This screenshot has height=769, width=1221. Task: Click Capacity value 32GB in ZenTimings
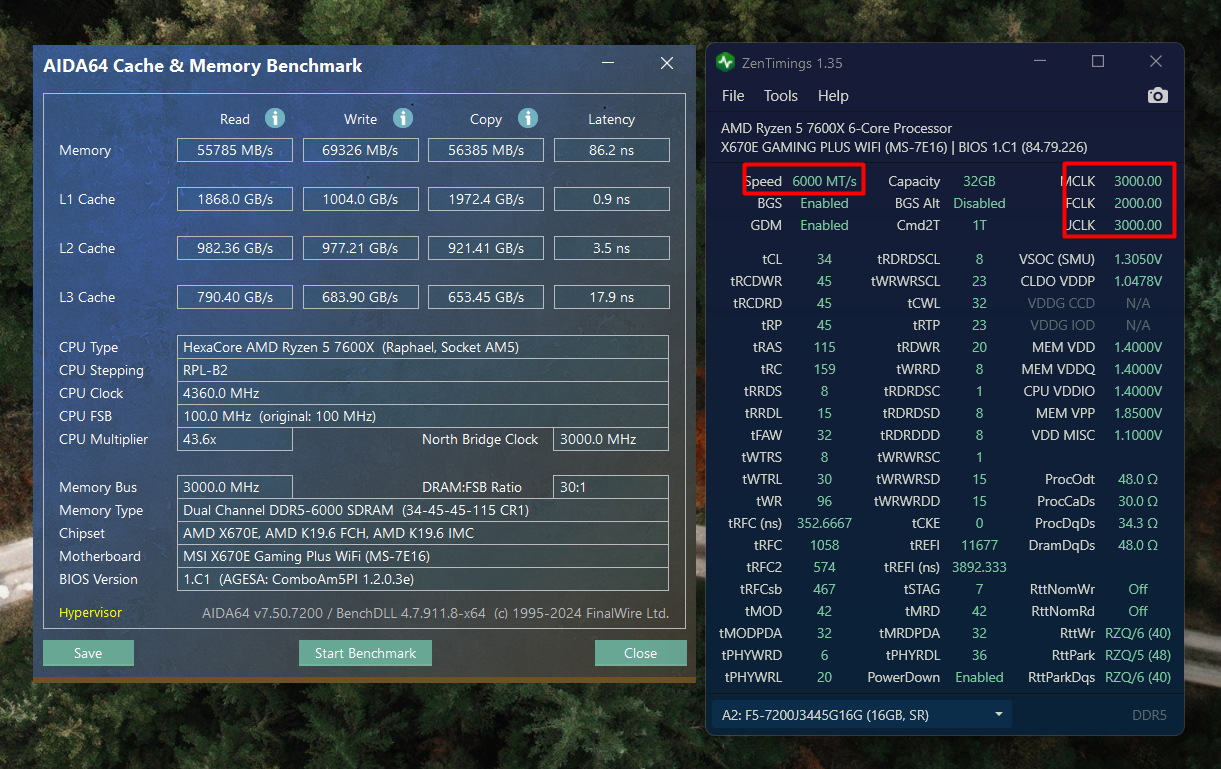tap(979, 181)
